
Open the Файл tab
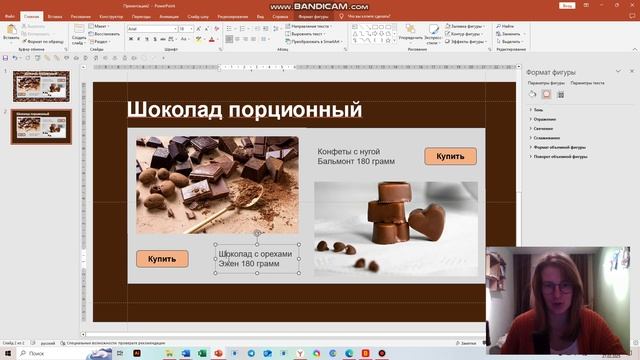pos(9,17)
